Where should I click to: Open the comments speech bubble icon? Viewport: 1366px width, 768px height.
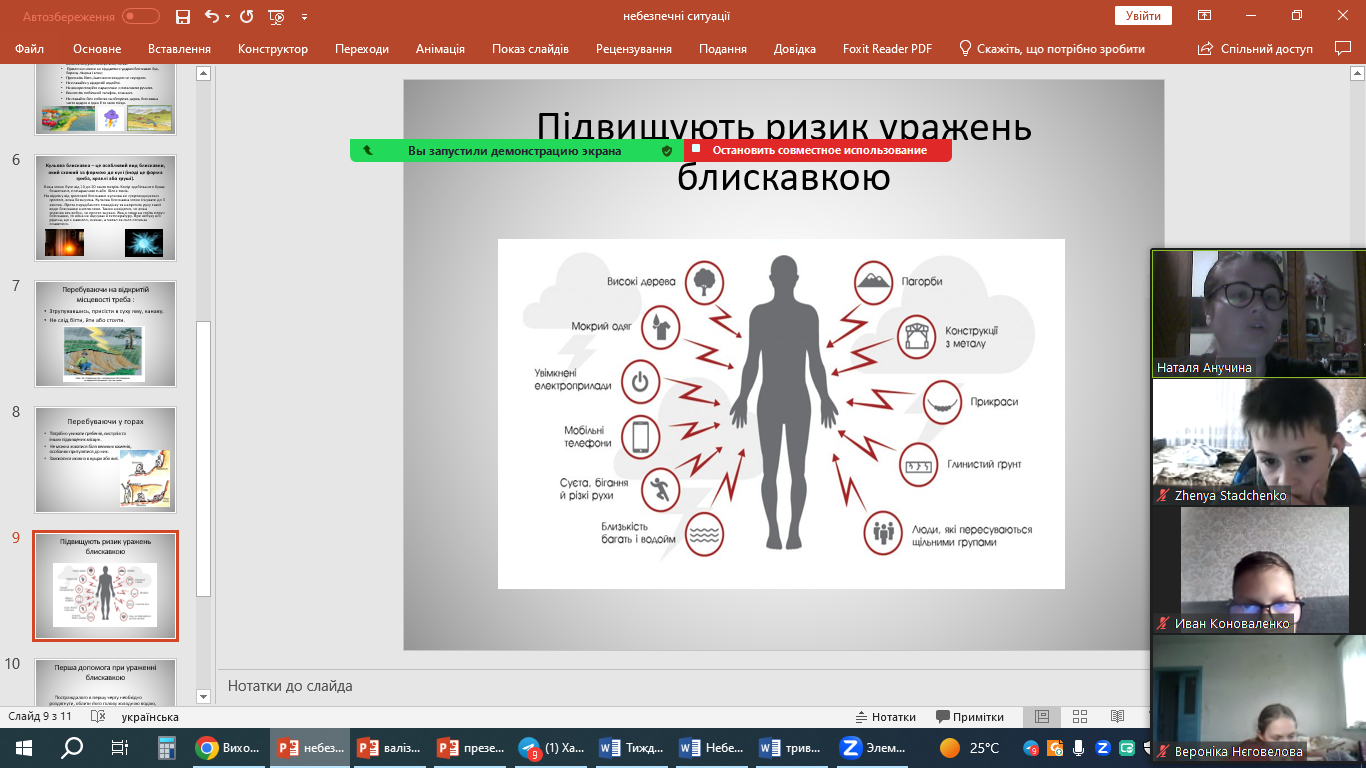[x=1343, y=48]
